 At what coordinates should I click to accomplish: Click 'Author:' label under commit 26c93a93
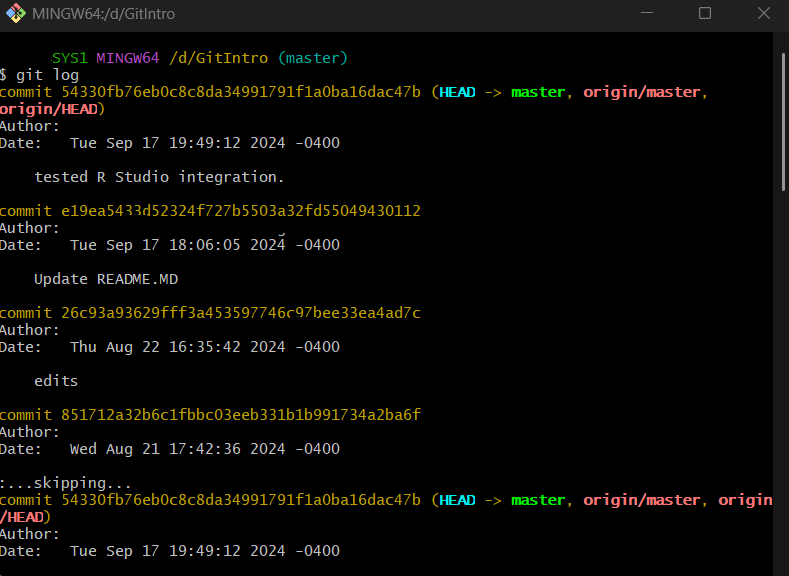pos(30,330)
